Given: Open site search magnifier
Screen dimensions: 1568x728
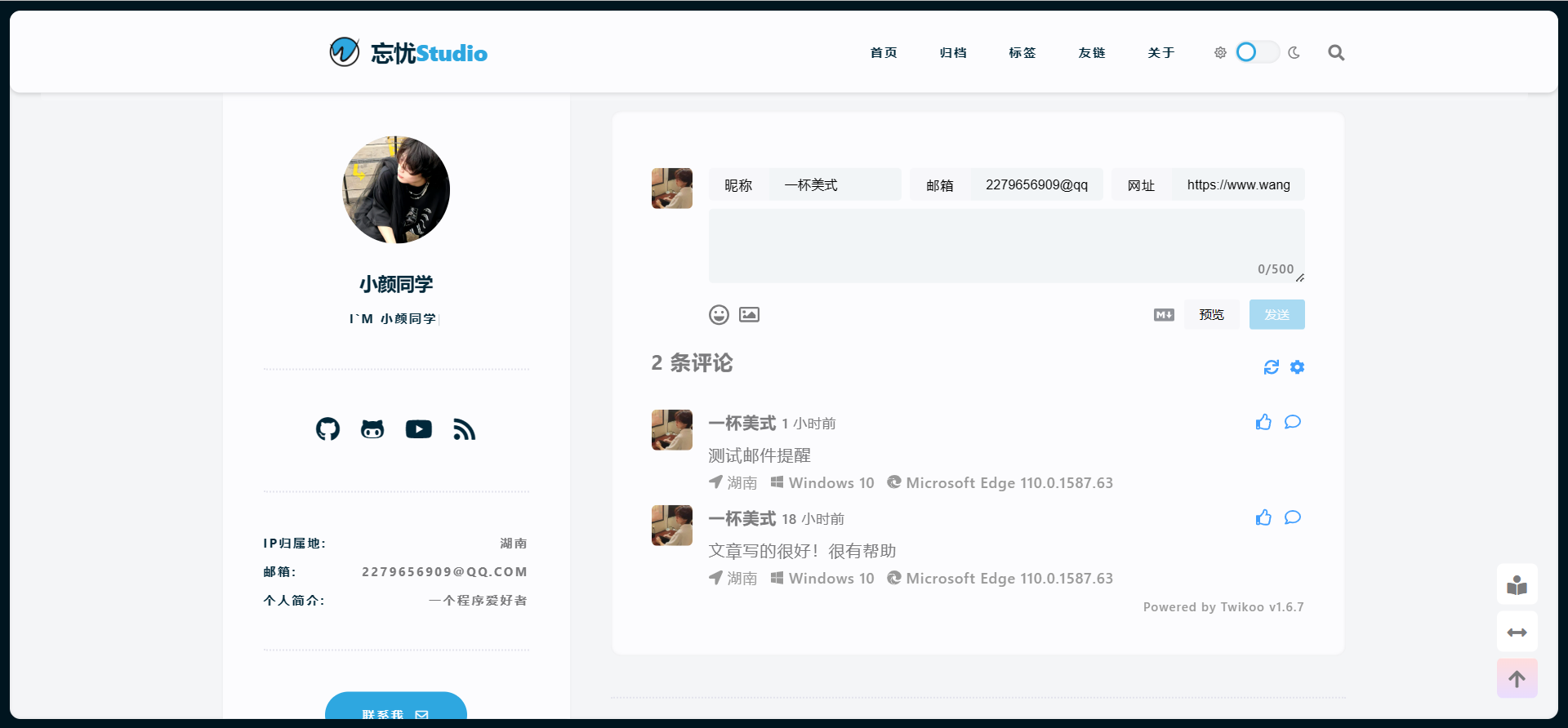Looking at the screenshot, I should coord(1336,52).
